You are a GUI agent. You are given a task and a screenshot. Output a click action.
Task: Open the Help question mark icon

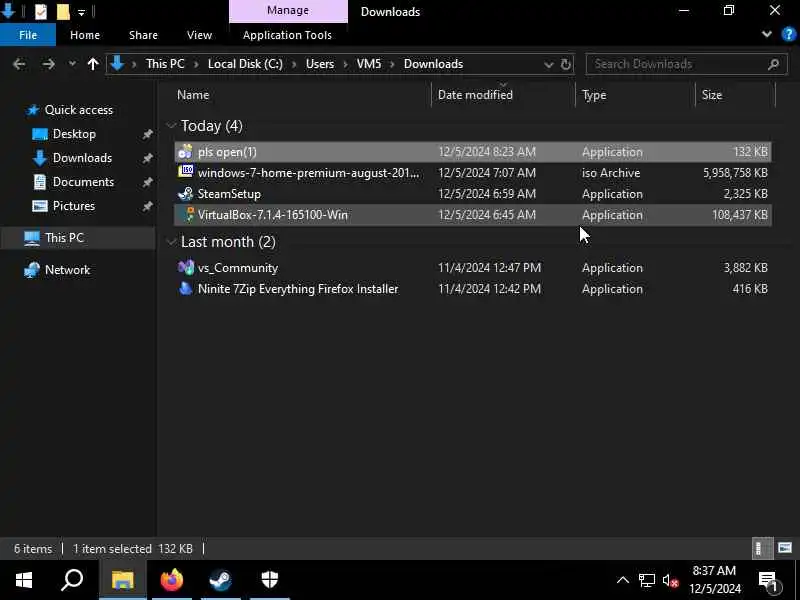(x=788, y=35)
